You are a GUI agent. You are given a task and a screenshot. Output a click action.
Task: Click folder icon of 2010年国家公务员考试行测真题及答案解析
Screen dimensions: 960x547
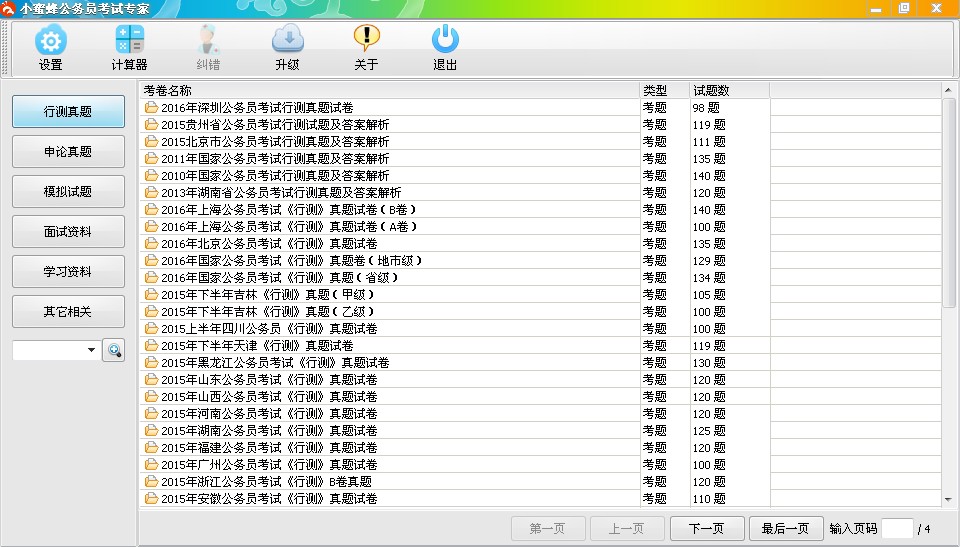tap(151, 176)
